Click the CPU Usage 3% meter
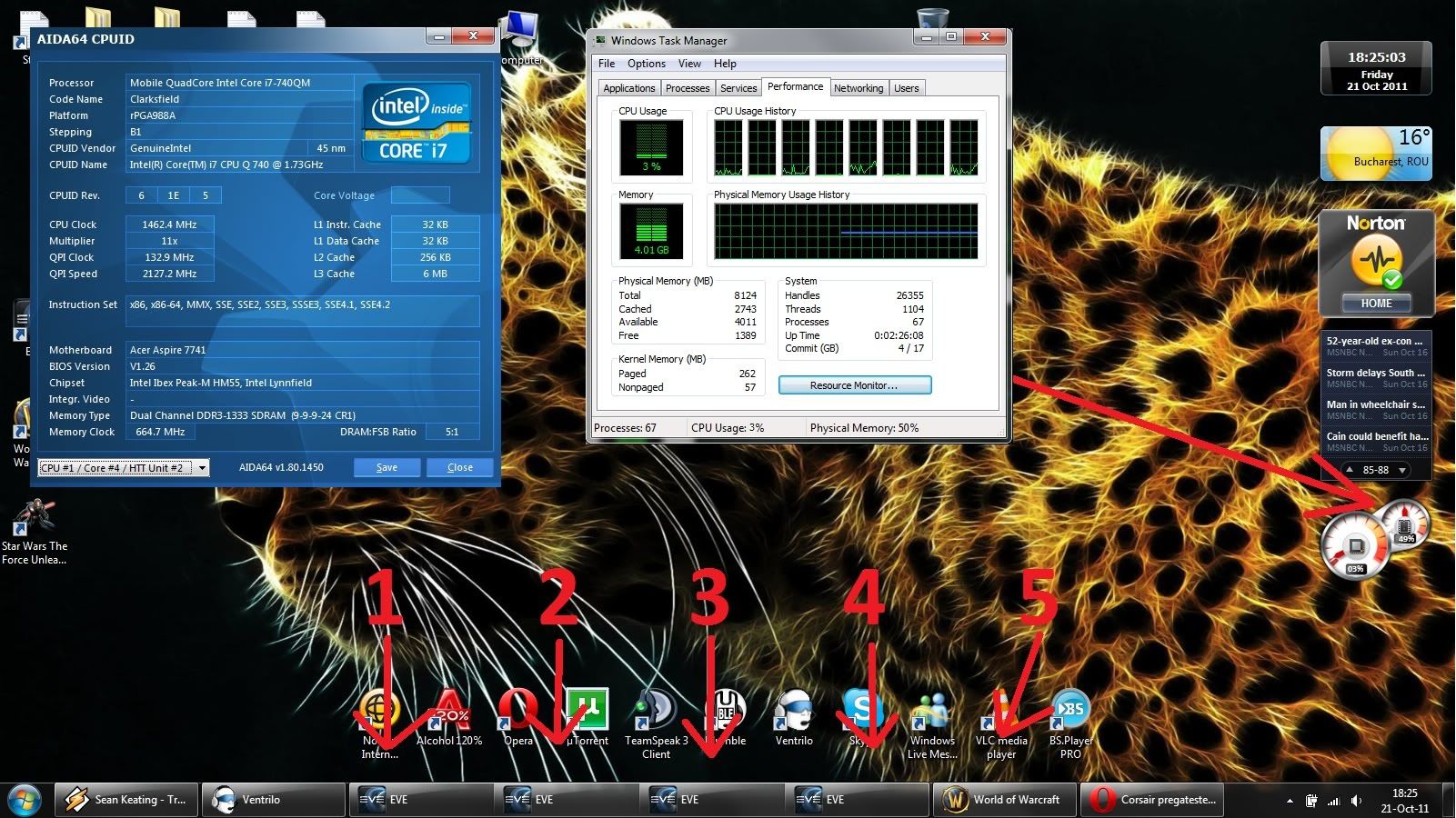This screenshot has width=1456, height=818. (651, 147)
